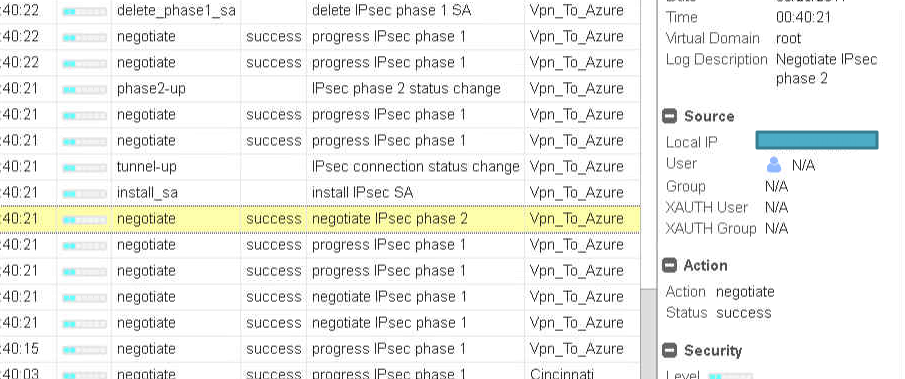The width and height of the screenshot is (905, 379).
Task: Select the delete IPsec phase 1 SA entry
Action: [x=391, y=10]
